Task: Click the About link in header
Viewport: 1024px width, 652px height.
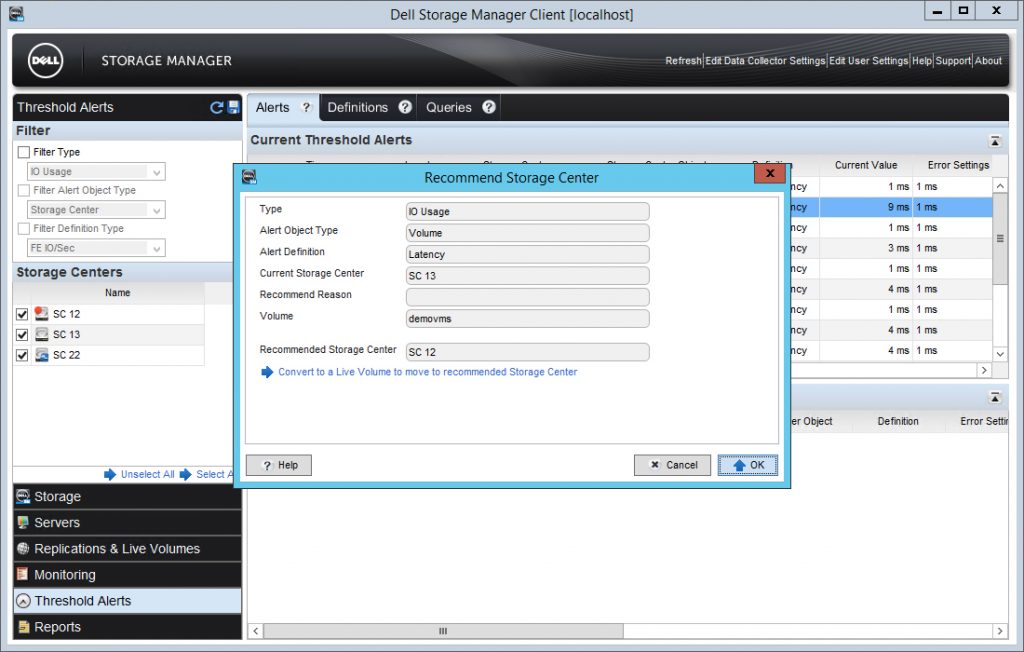Action: click(988, 61)
